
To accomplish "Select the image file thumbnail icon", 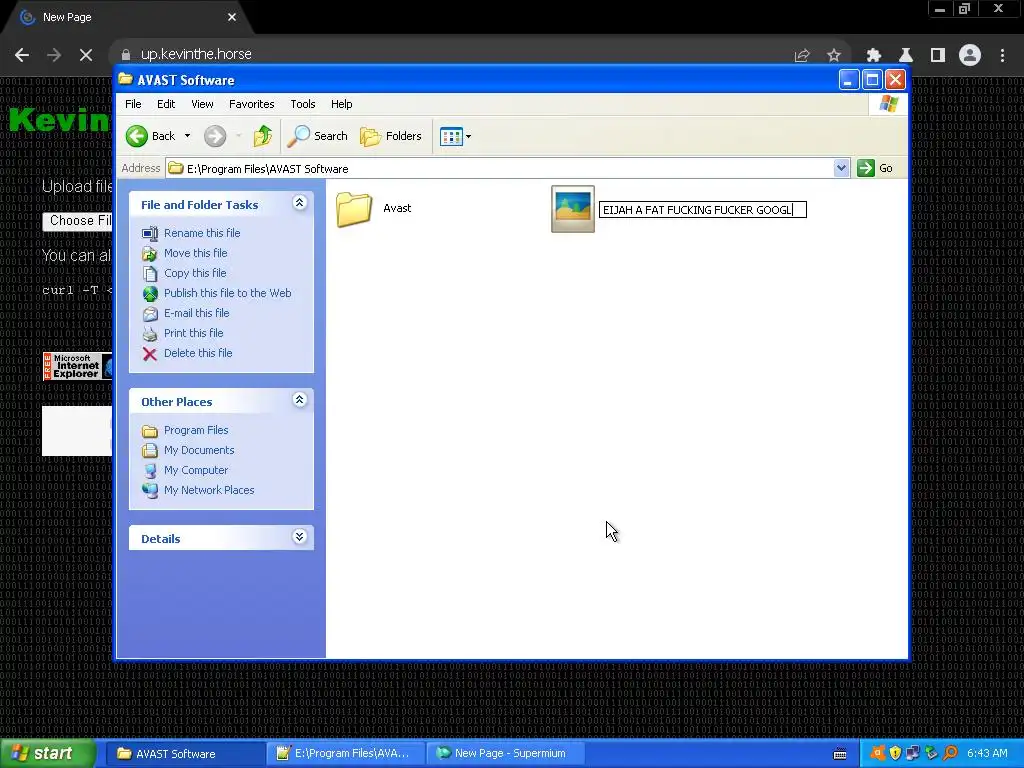I will point(573,209).
